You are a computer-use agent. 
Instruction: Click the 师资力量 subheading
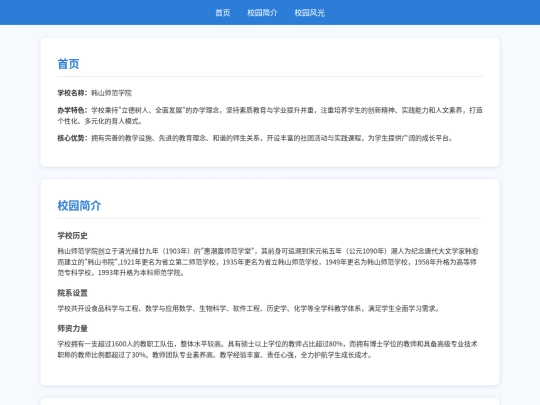pos(72,329)
